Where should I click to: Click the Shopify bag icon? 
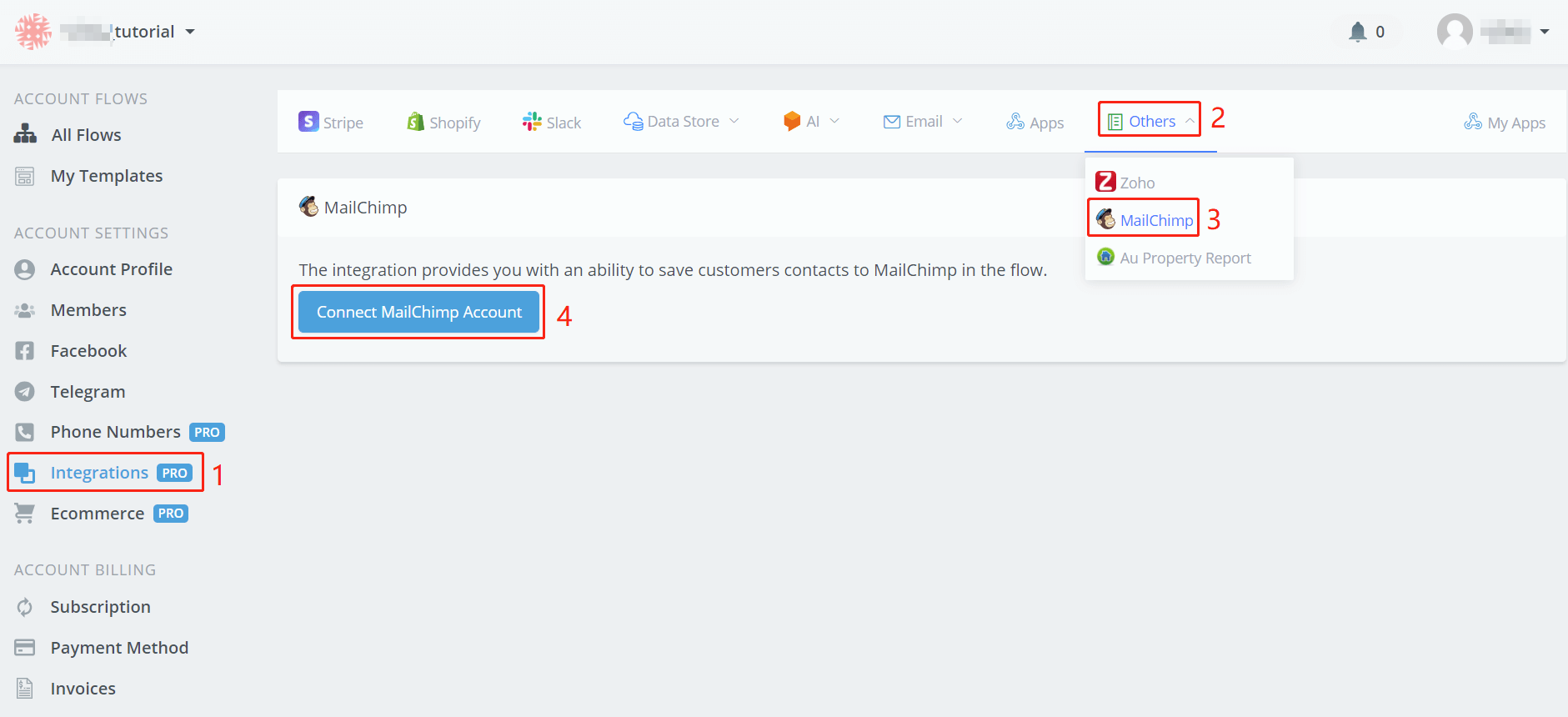415,122
